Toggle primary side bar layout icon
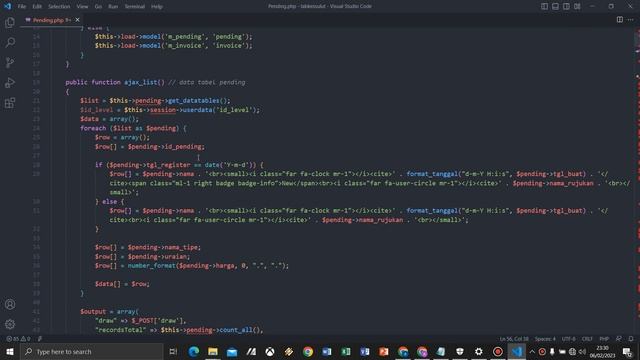Viewport: 640px width, 360px height. 544,6
